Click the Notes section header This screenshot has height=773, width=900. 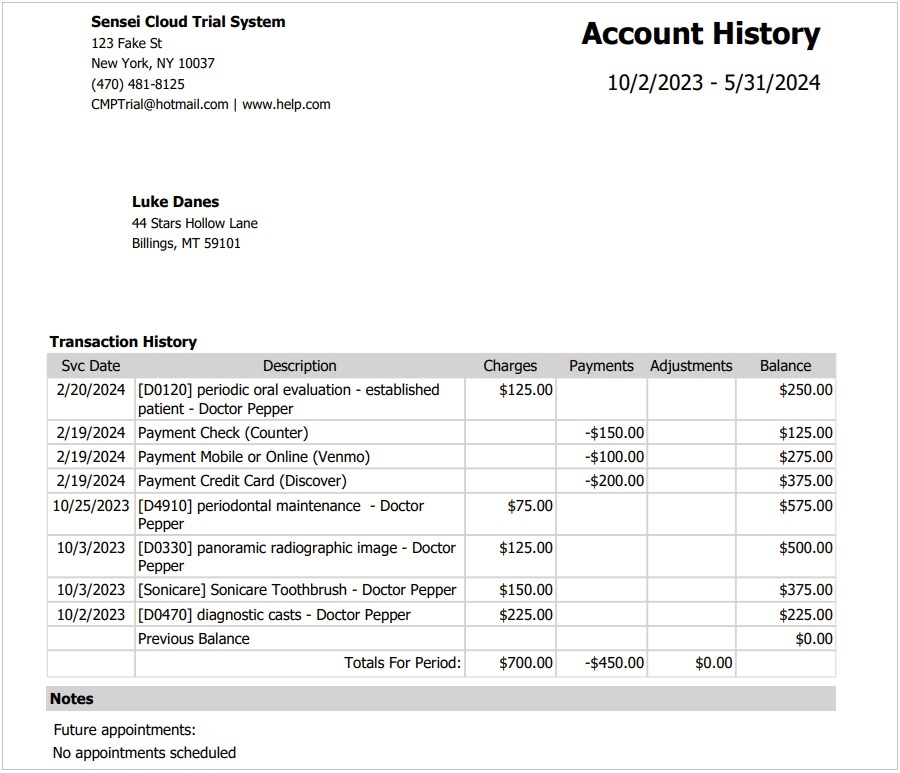72,699
